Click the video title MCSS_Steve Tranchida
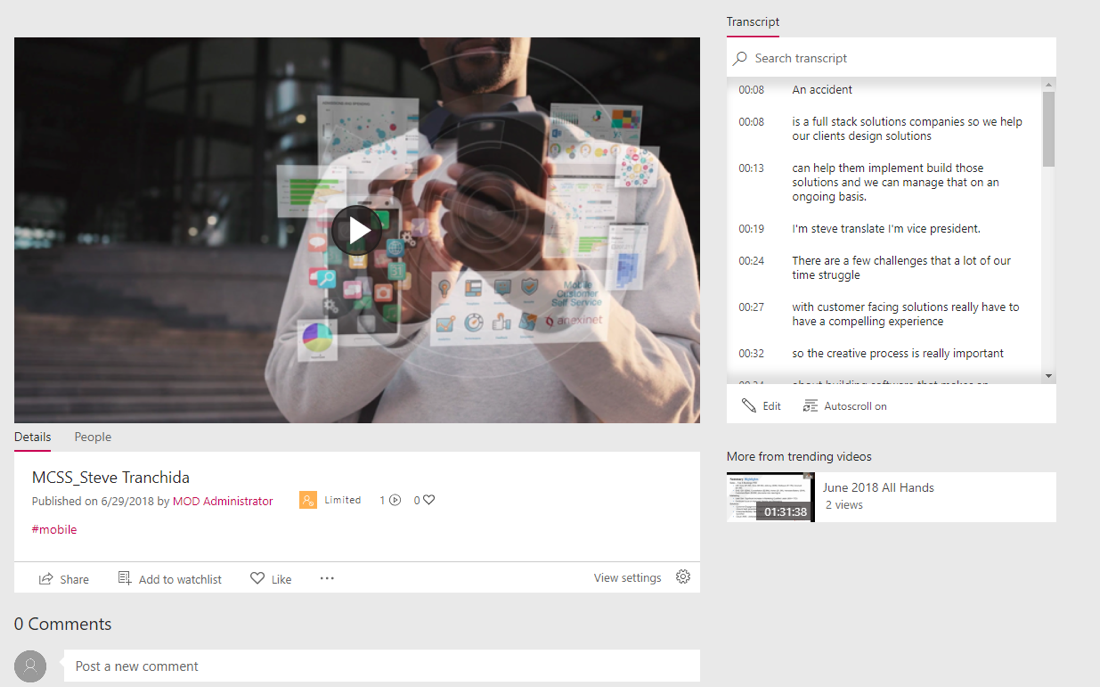The image size is (1100, 687). tap(111, 477)
